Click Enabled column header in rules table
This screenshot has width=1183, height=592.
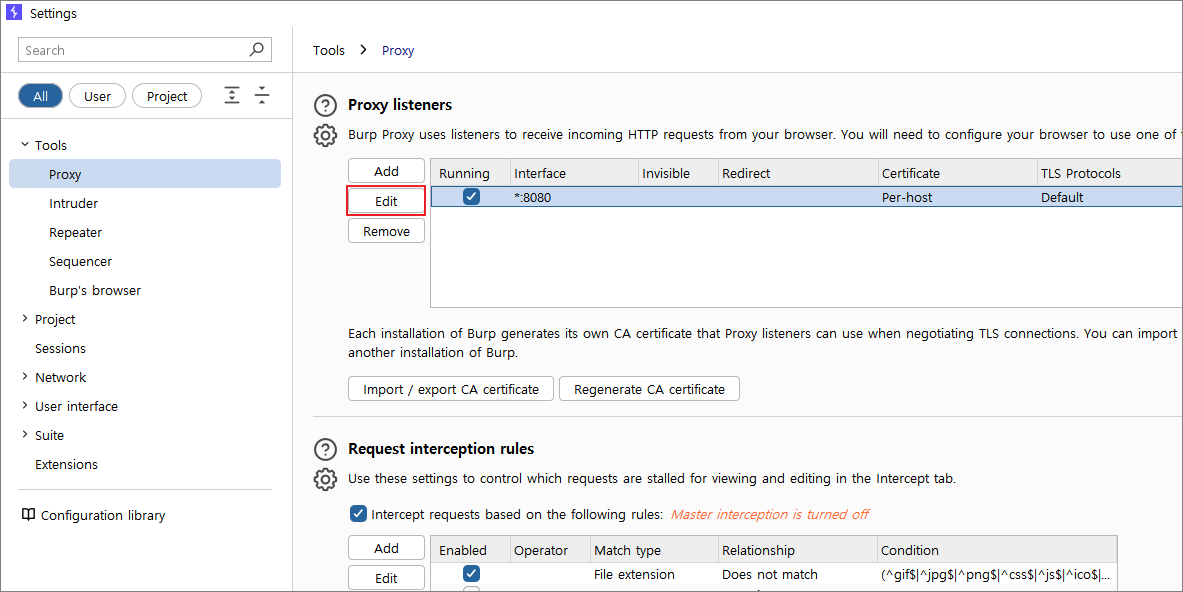point(471,550)
